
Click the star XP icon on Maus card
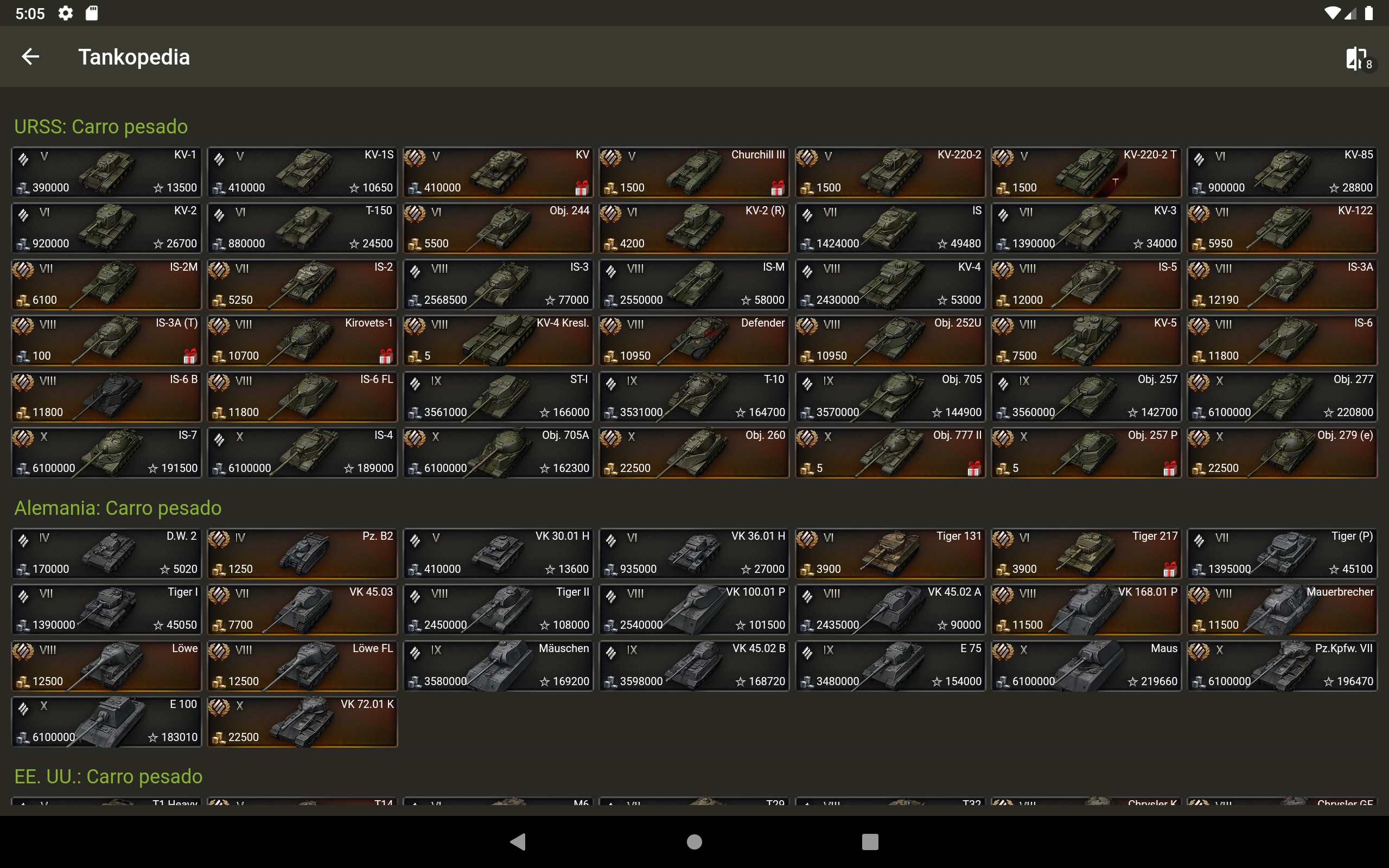click(1132, 681)
